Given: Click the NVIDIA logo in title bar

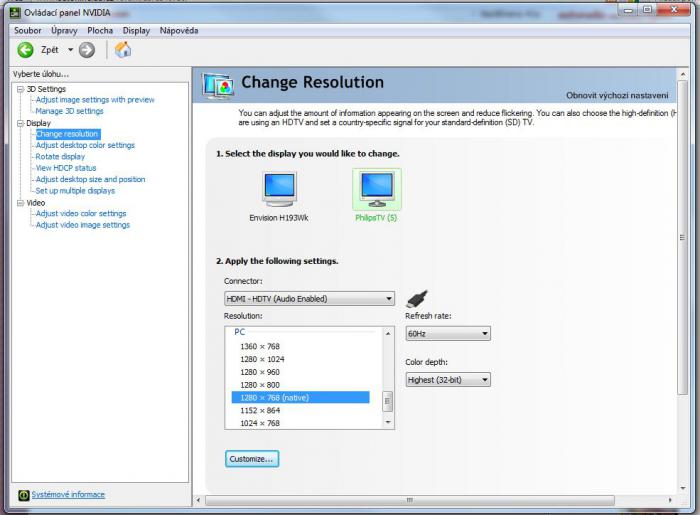Looking at the screenshot, I should point(15,12).
